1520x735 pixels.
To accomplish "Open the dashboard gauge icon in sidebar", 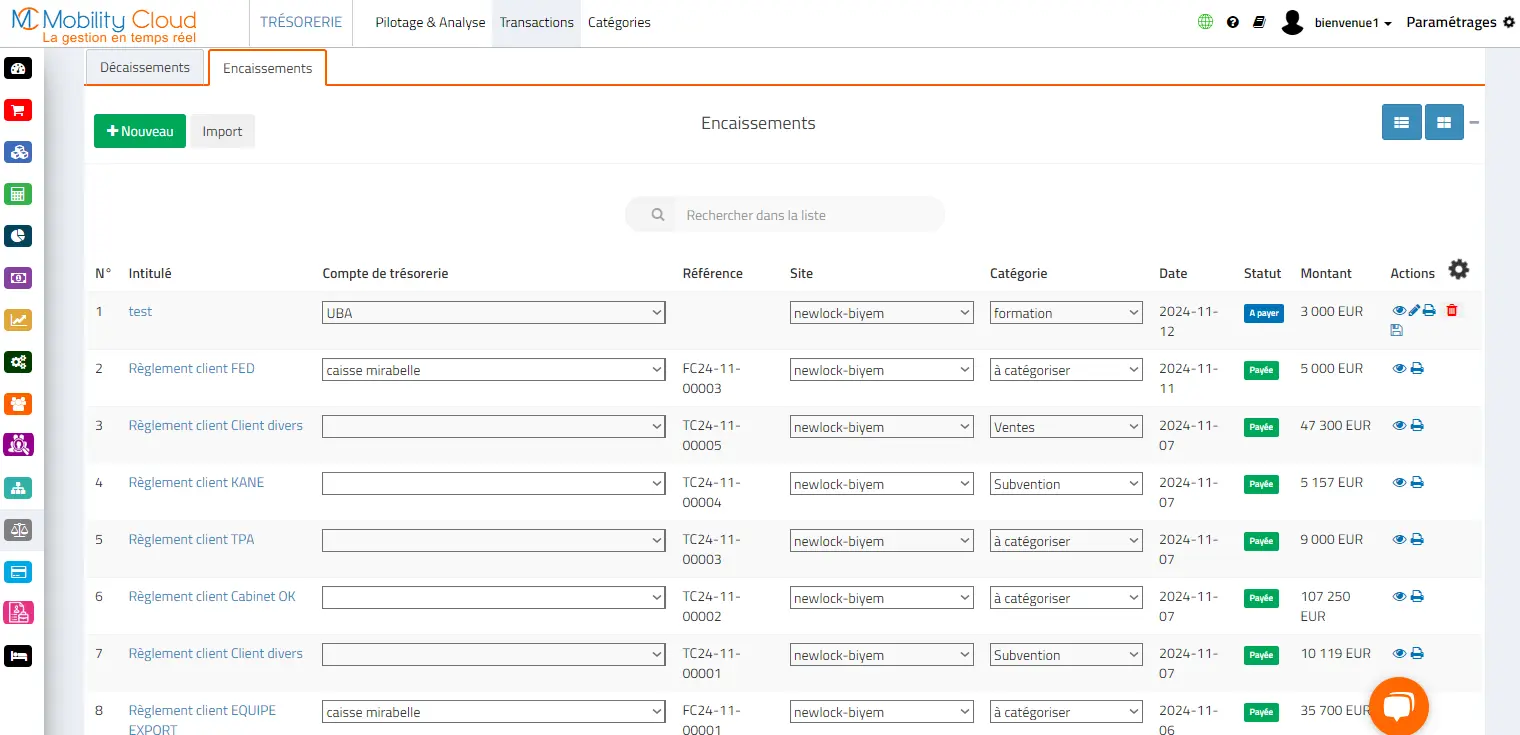I will 18,68.
